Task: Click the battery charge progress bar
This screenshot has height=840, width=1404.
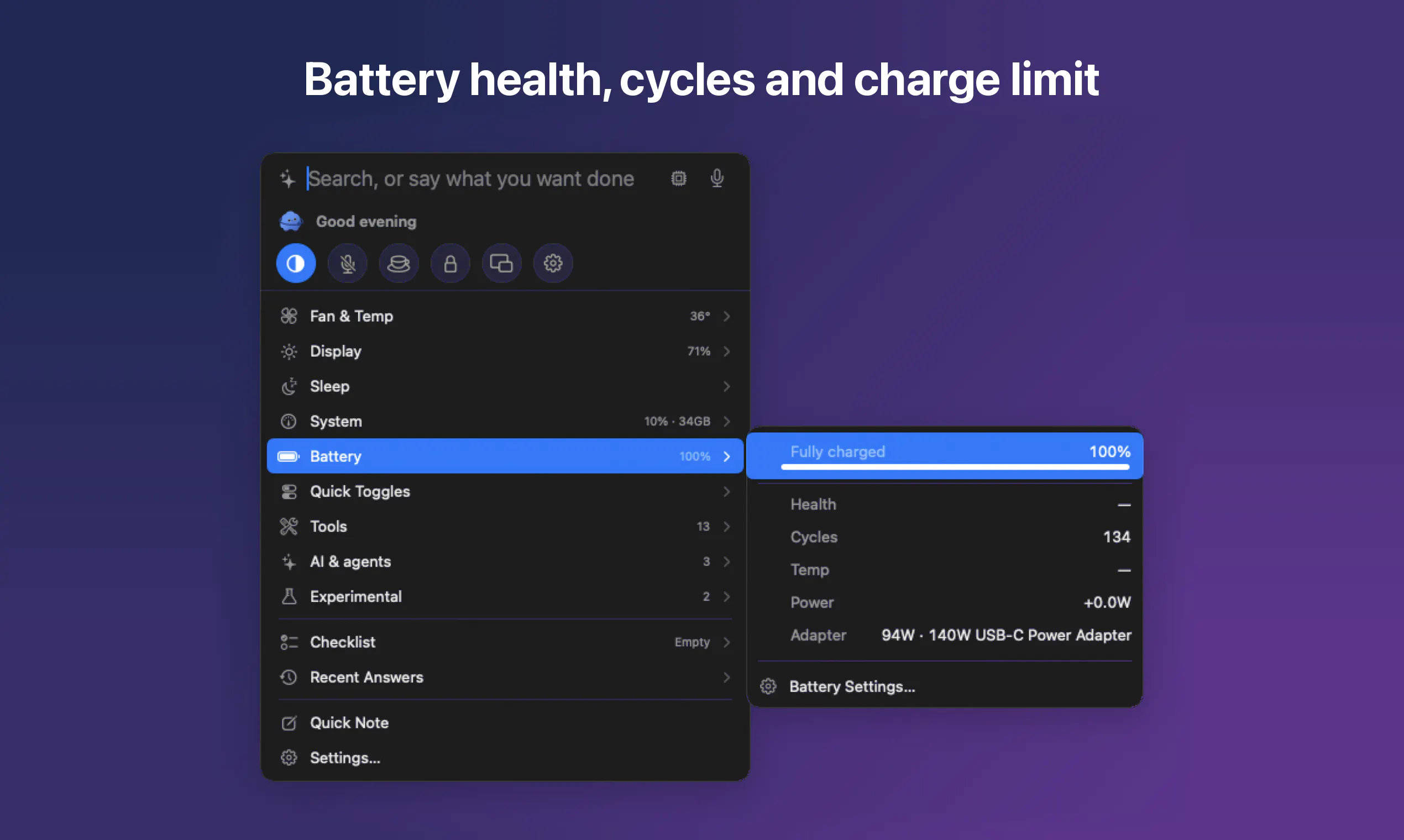Action: pos(955,467)
